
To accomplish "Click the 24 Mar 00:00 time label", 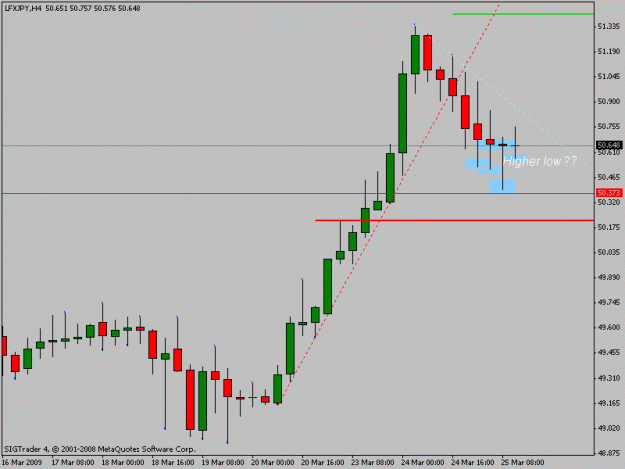I will 423,463.
